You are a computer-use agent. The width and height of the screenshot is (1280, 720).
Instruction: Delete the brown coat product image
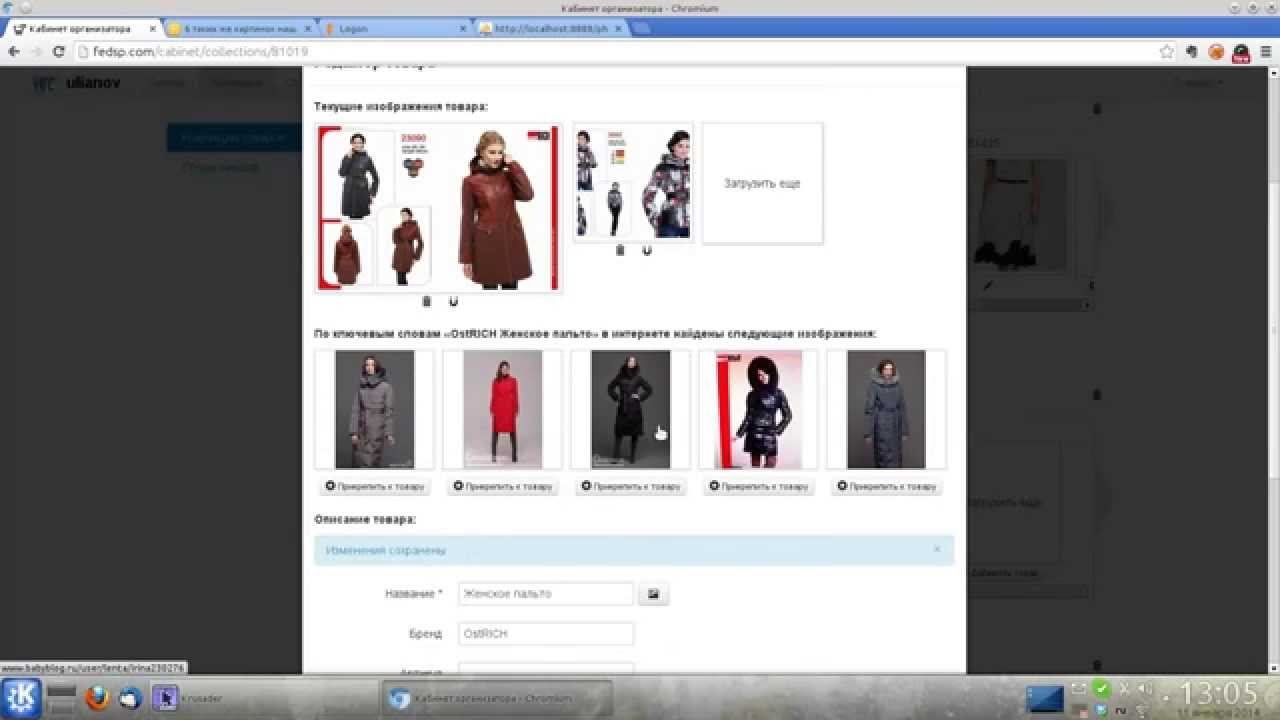pyautogui.click(x=427, y=301)
